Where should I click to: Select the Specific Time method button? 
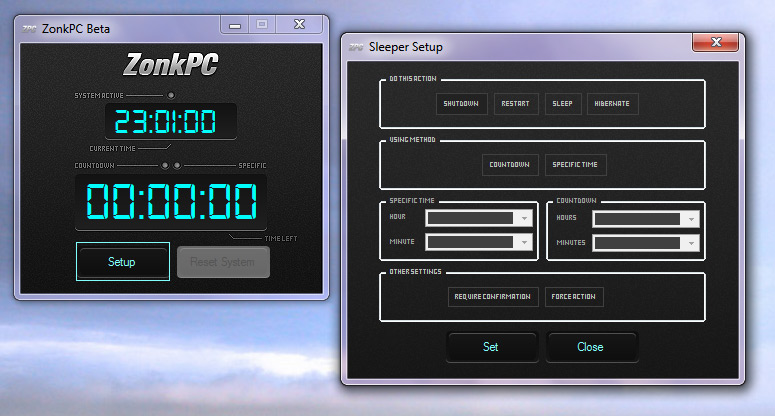575,165
